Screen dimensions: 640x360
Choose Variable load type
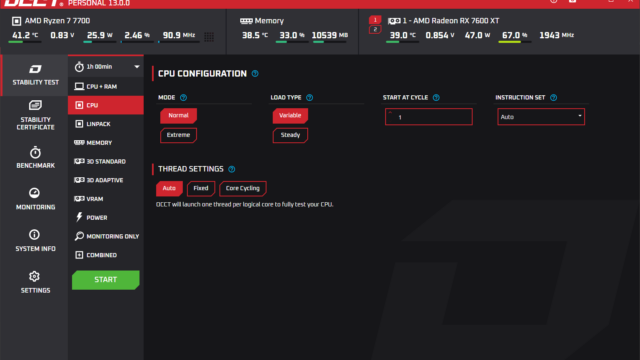click(x=290, y=116)
